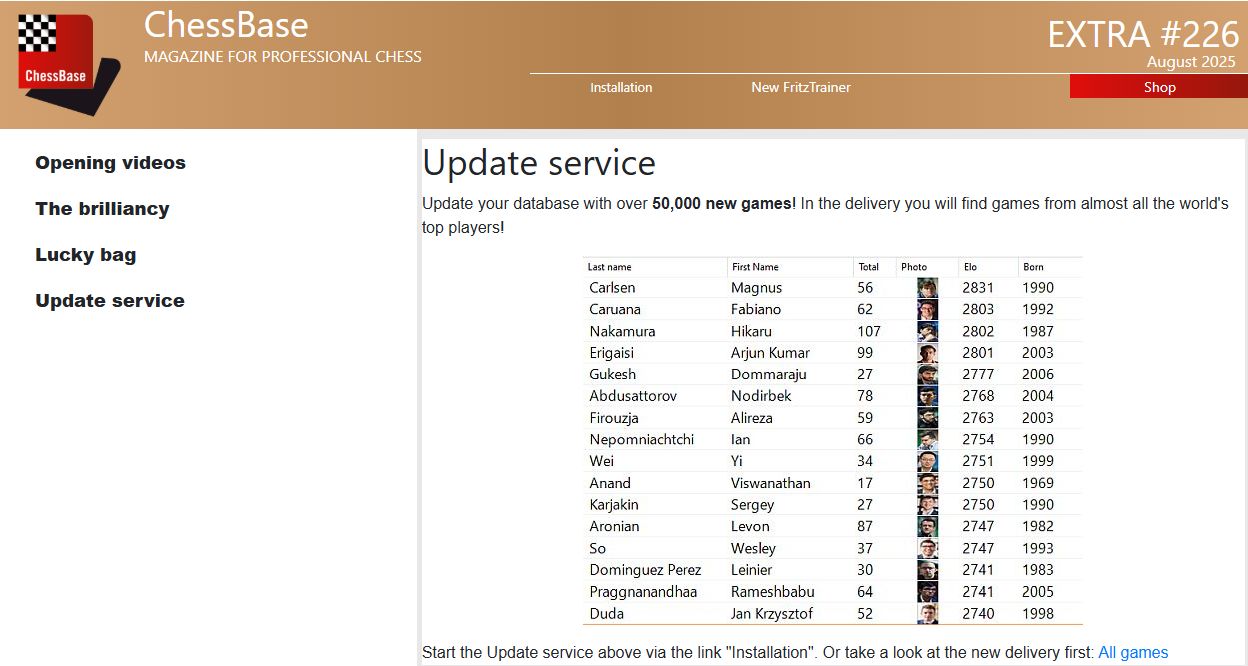Open the Opening videos section
The width and height of the screenshot is (1248, 666).
coord(110,163)
